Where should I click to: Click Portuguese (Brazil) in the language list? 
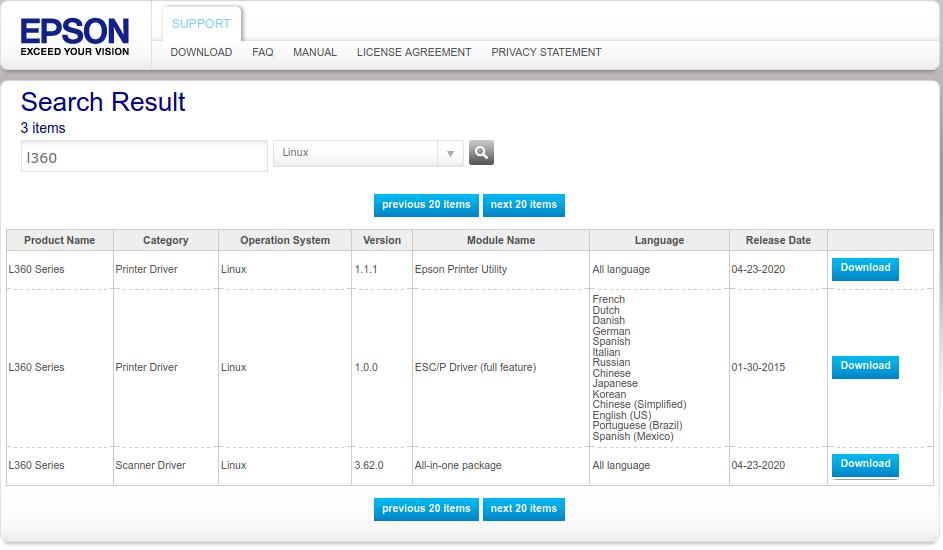pyautogui.click(x=637, y=426)
